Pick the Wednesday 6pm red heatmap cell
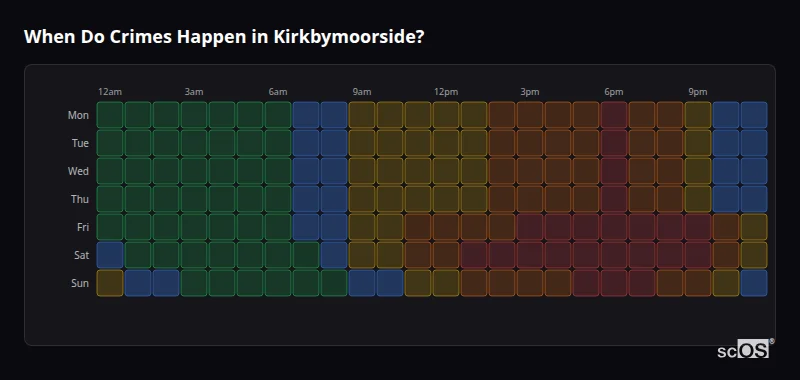The width and height of the screenshot is (800, 380). (x=614, y=171)
